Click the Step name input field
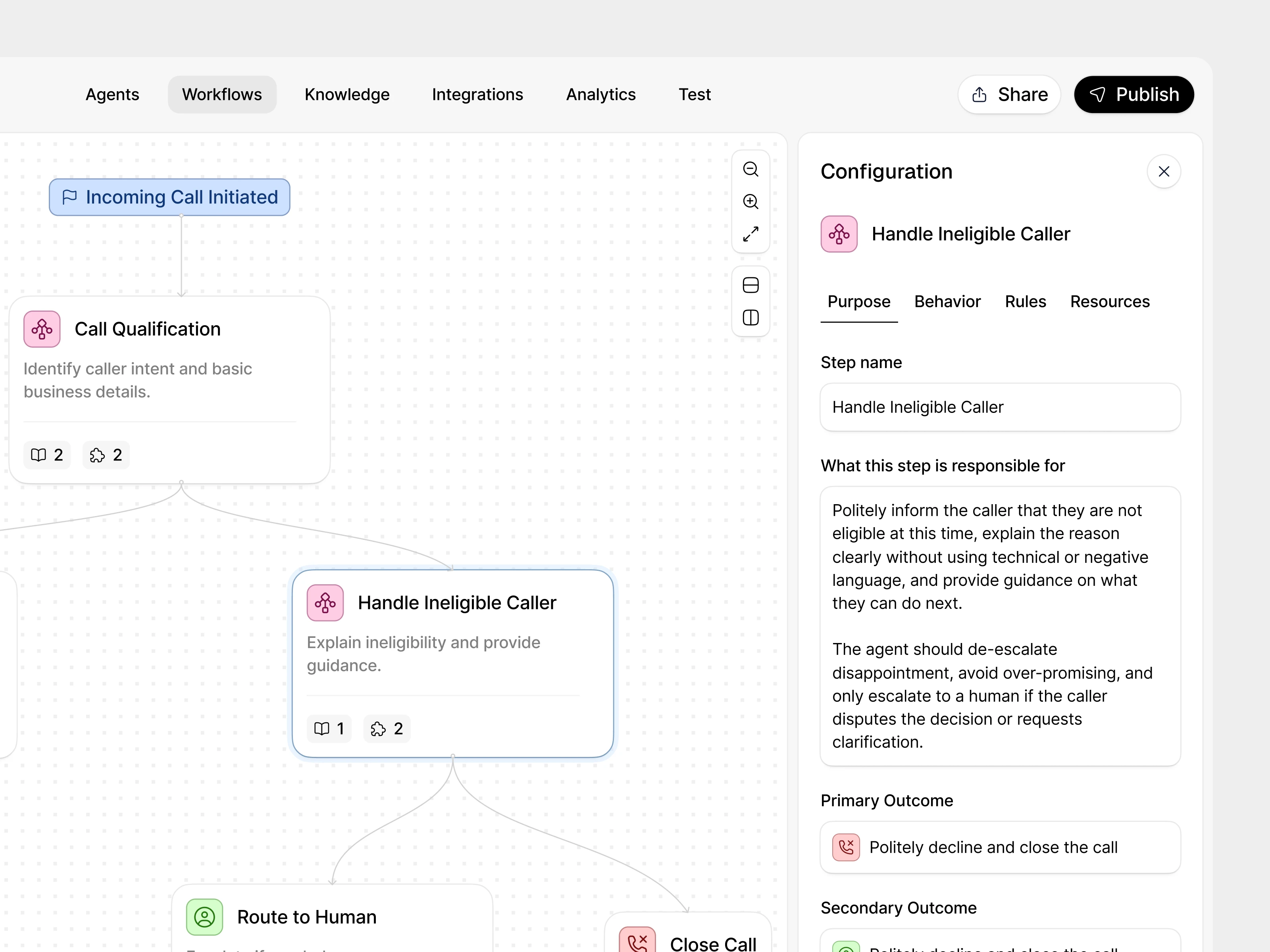1270x952 pixels. (x=1000, y=407)
